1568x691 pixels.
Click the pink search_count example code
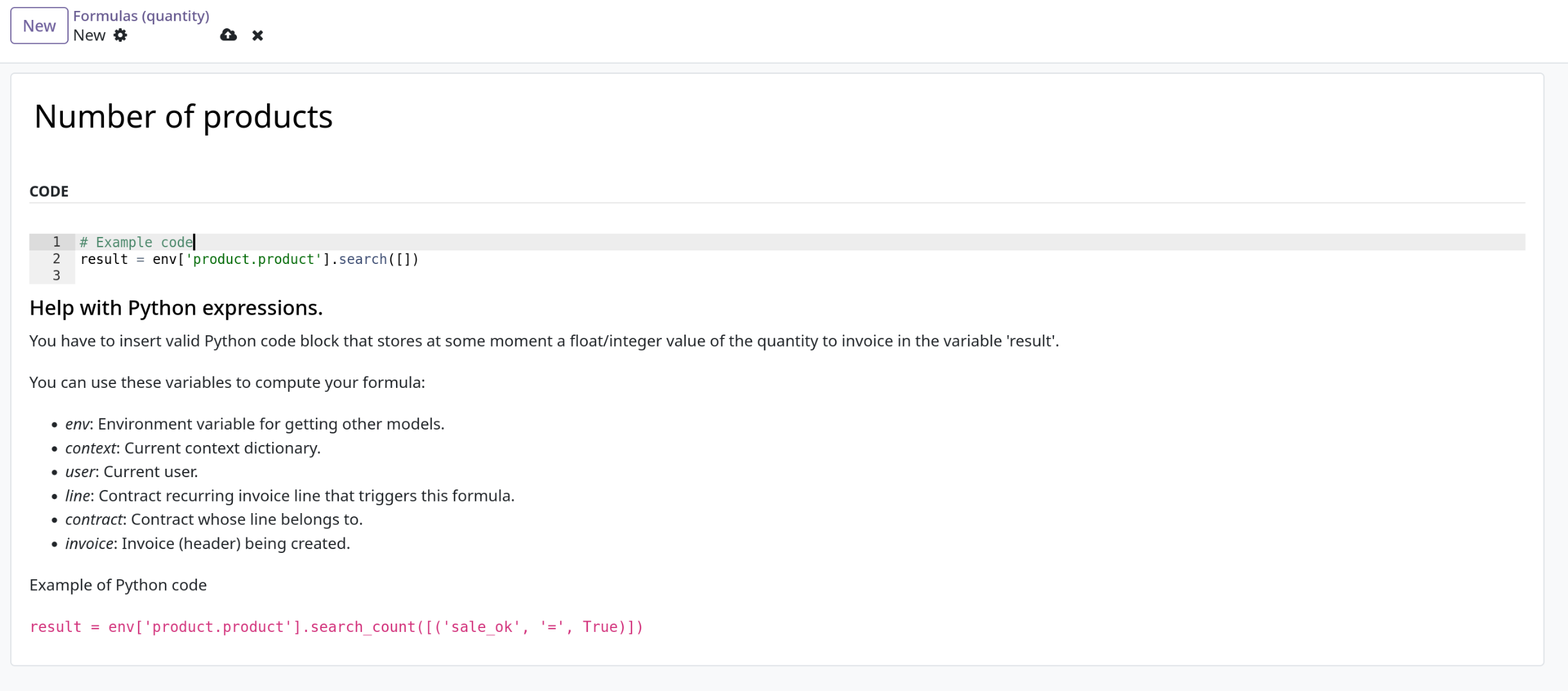click(336, 627)
